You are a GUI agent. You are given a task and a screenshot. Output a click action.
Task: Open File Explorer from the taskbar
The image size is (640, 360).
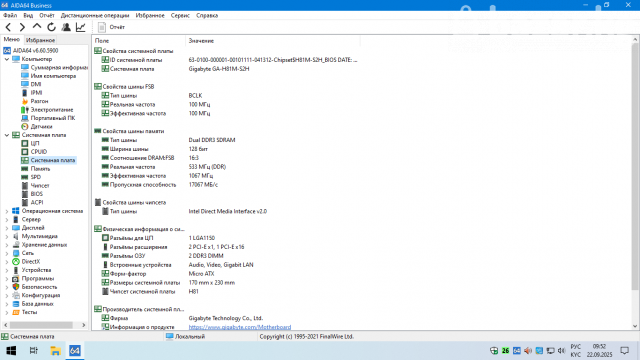point(55,351)
